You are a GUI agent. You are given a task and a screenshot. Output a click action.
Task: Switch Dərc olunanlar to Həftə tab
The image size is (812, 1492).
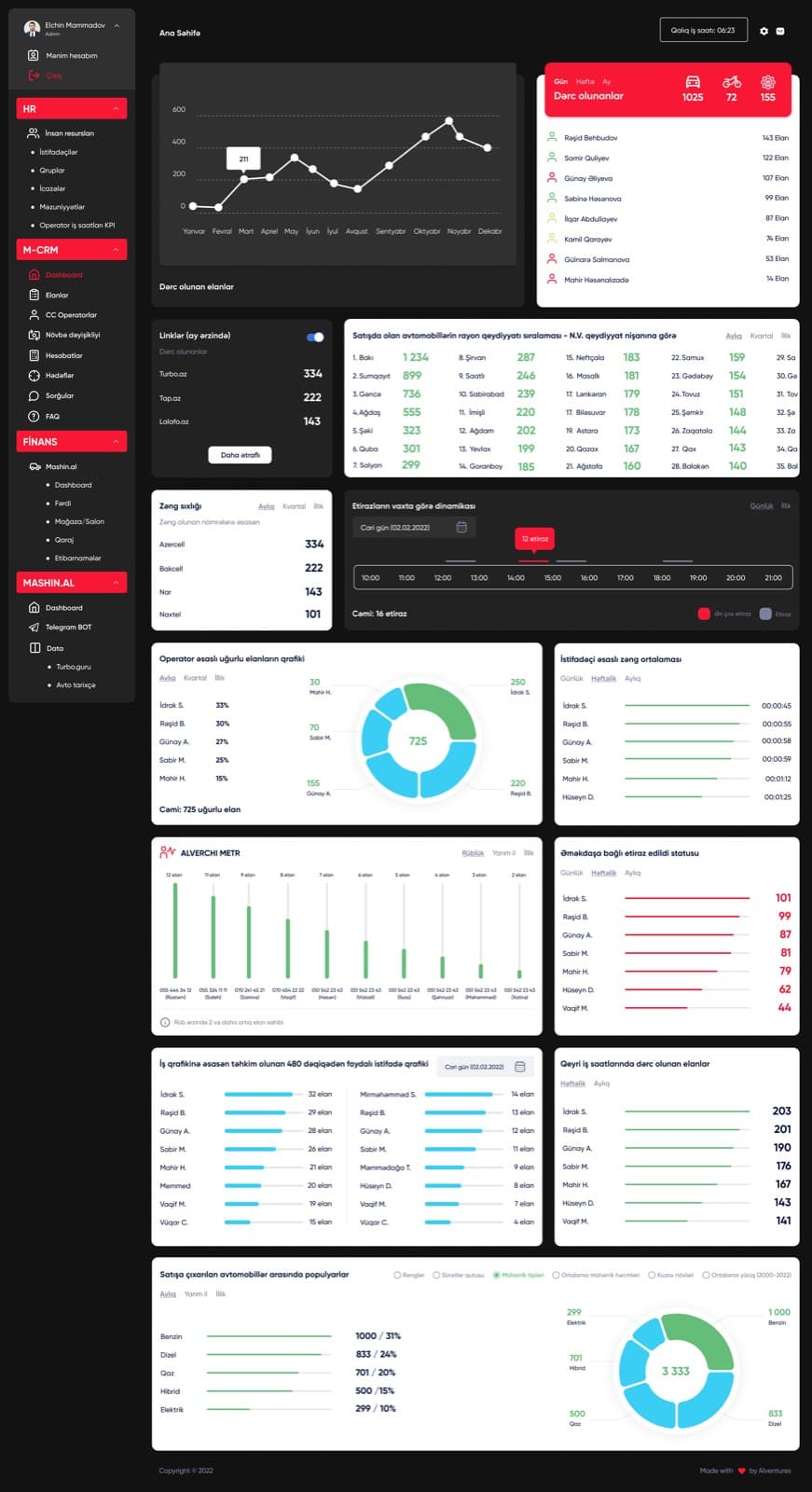pos(585,81)
